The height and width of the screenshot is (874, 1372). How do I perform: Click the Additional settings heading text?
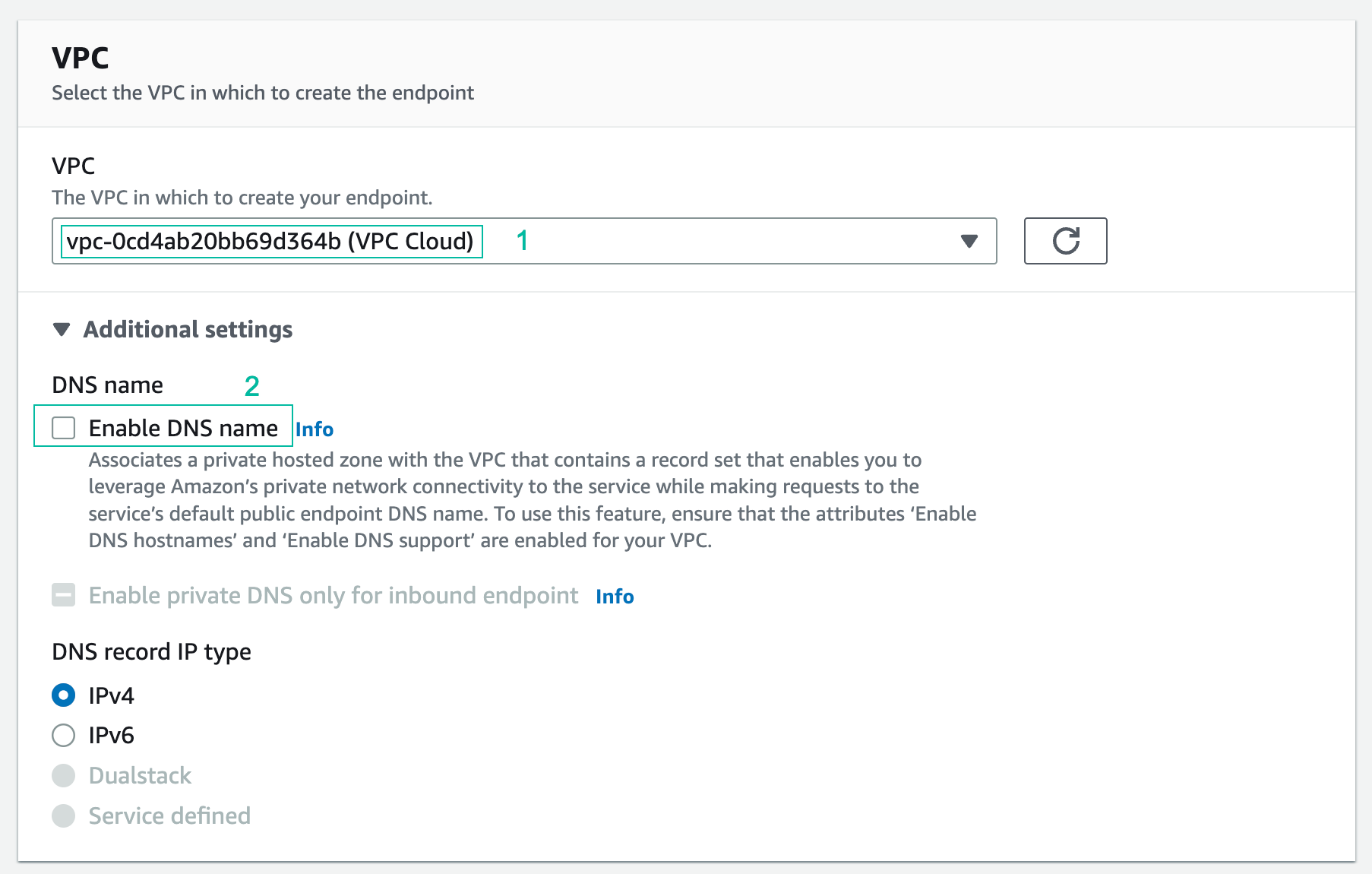click(x=188, y=330)
